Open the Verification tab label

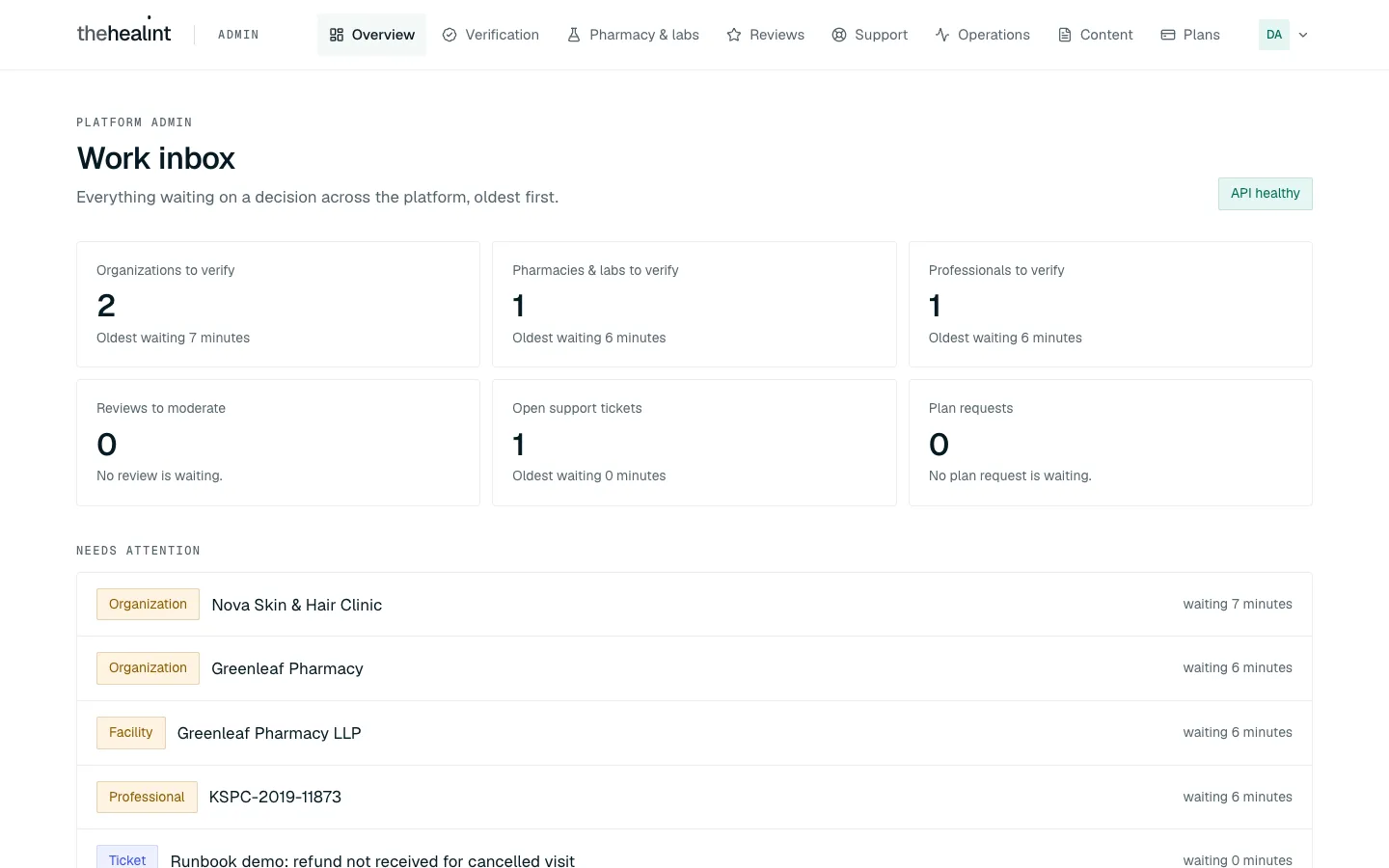[503, 35]
